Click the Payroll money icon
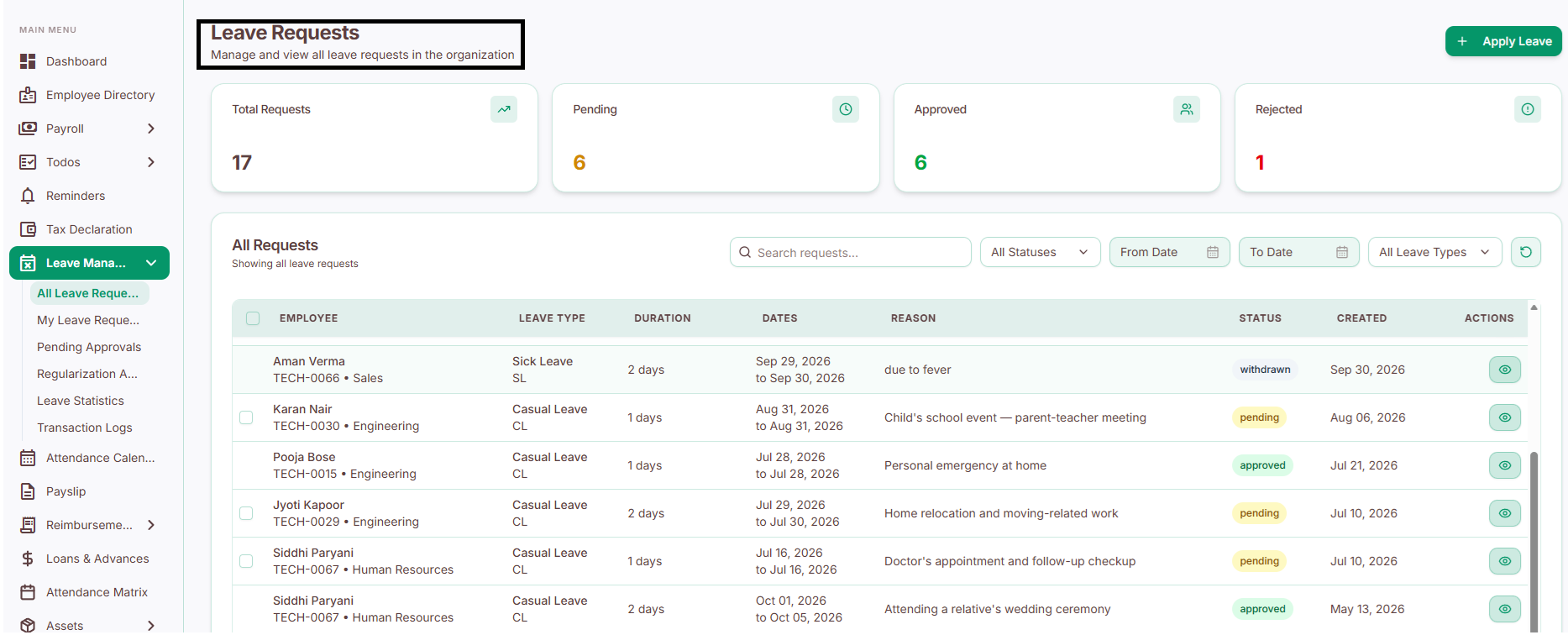 coord(28,129)
